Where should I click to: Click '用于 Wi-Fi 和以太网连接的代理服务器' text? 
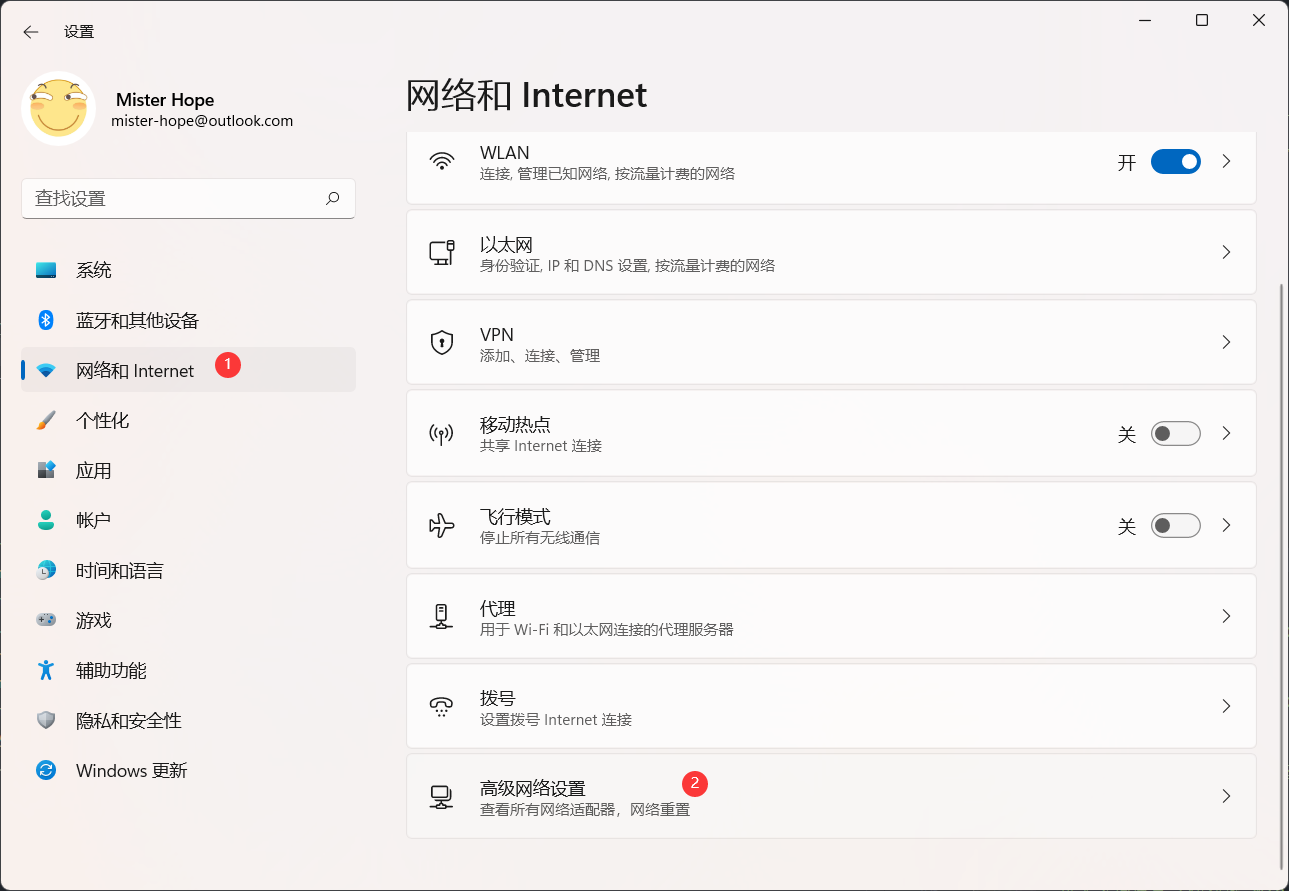point(607,630)
